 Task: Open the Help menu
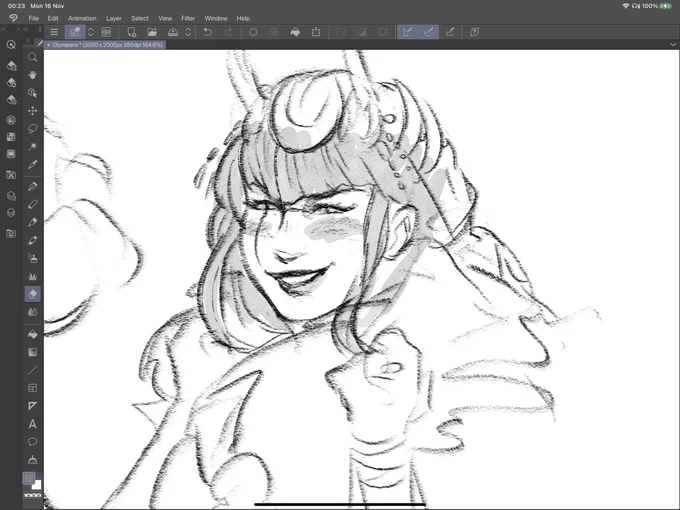click(x=243, y=18)
